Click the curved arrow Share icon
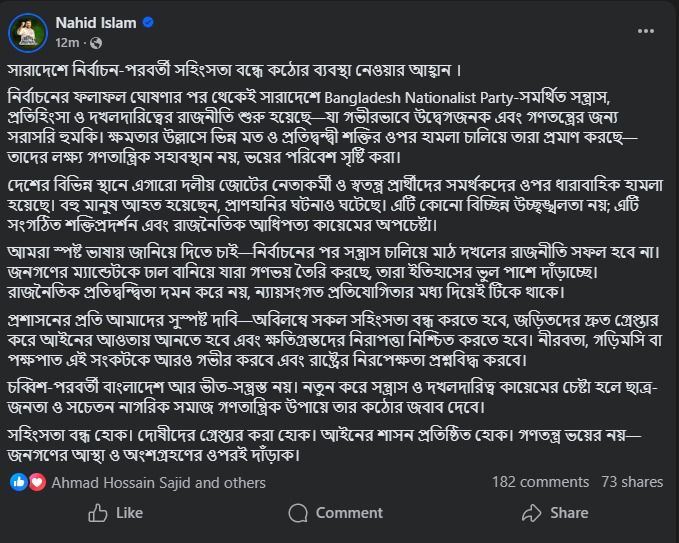 tap(532, 513)
